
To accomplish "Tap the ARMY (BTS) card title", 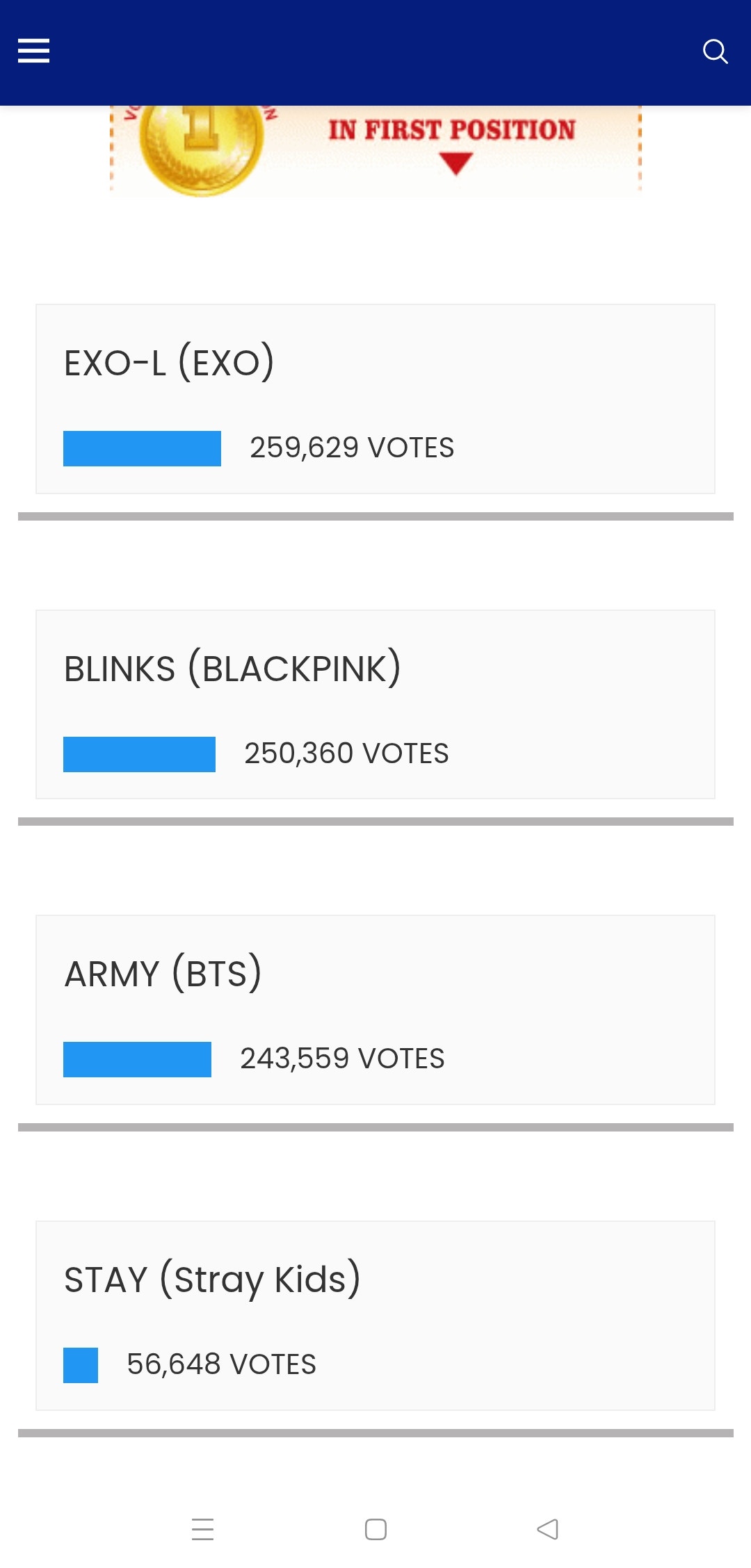I will [163, 974].
